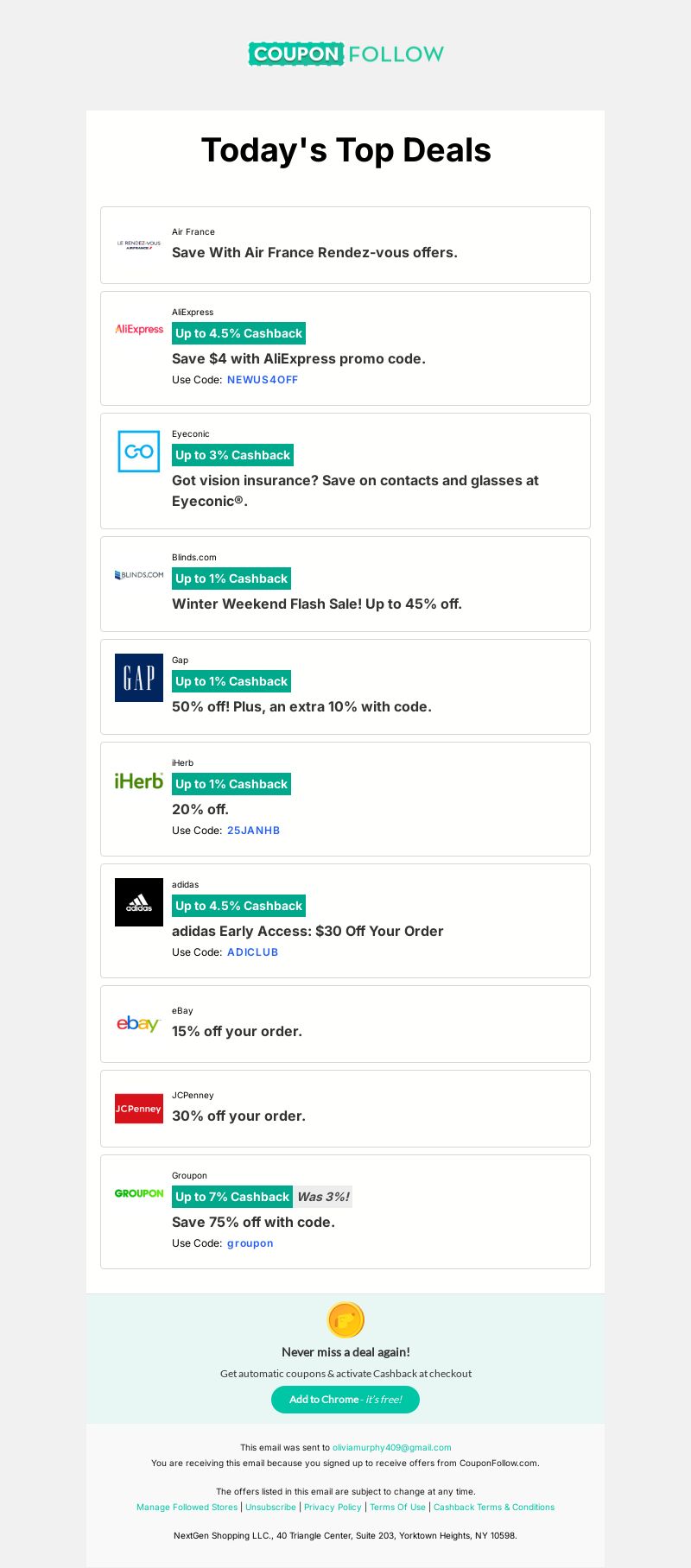Select the adidas logo

pyautogui.click(x=139, y=902)
